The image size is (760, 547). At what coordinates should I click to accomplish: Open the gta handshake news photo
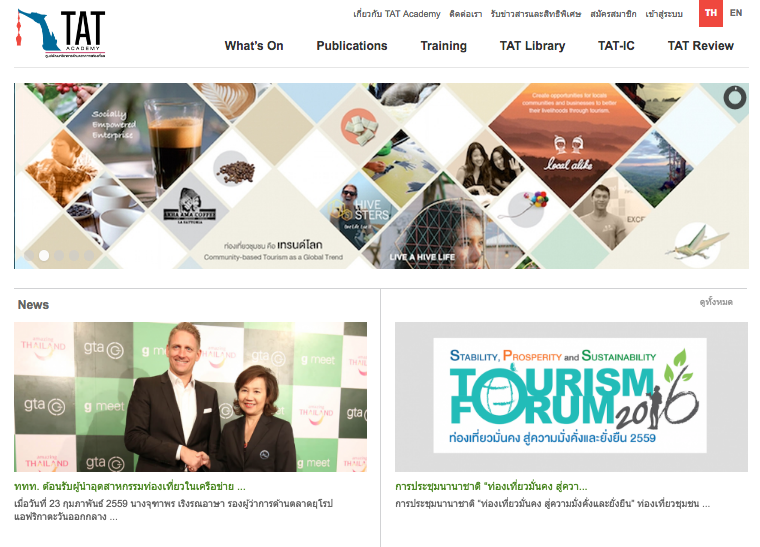coord(190,397)
